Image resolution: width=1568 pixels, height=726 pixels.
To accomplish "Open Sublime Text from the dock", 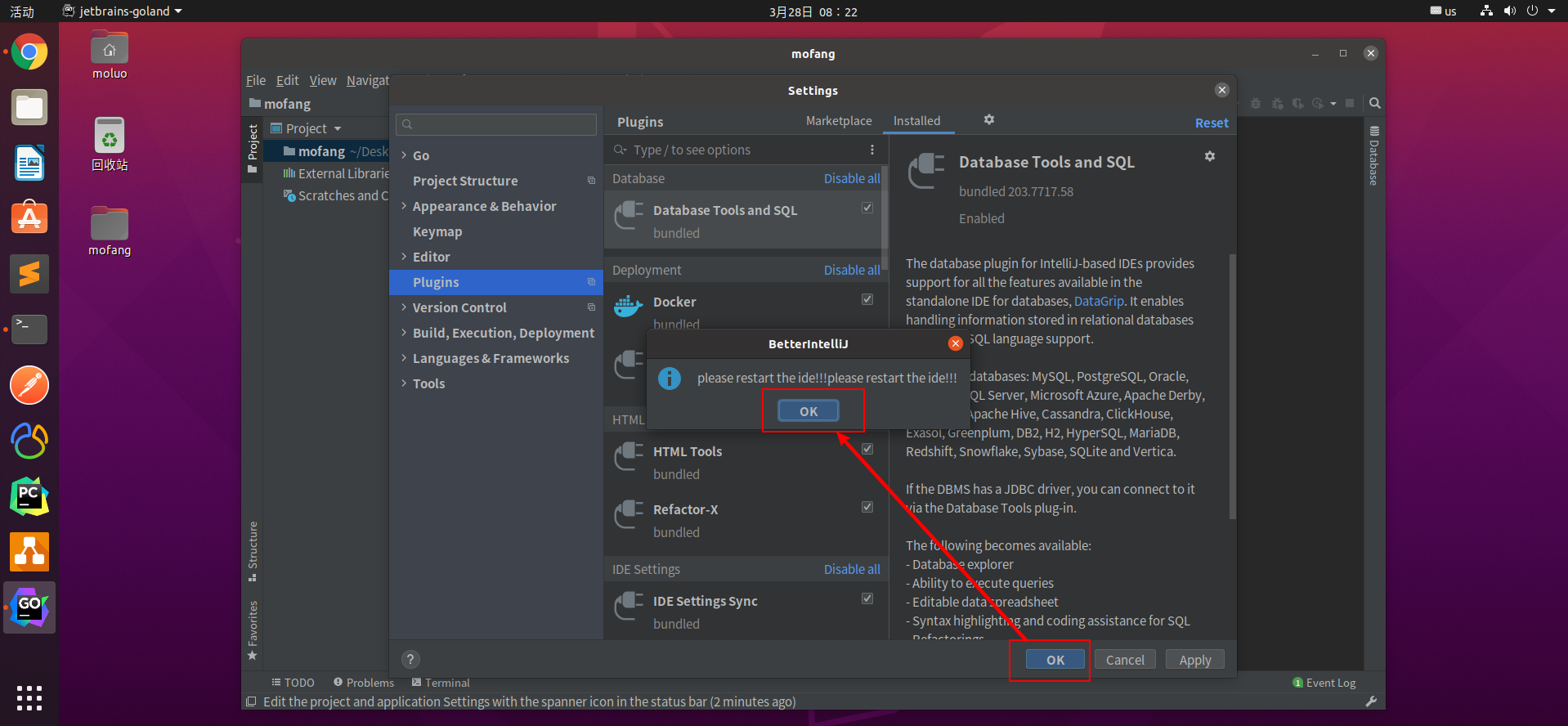I will [29, 274].
